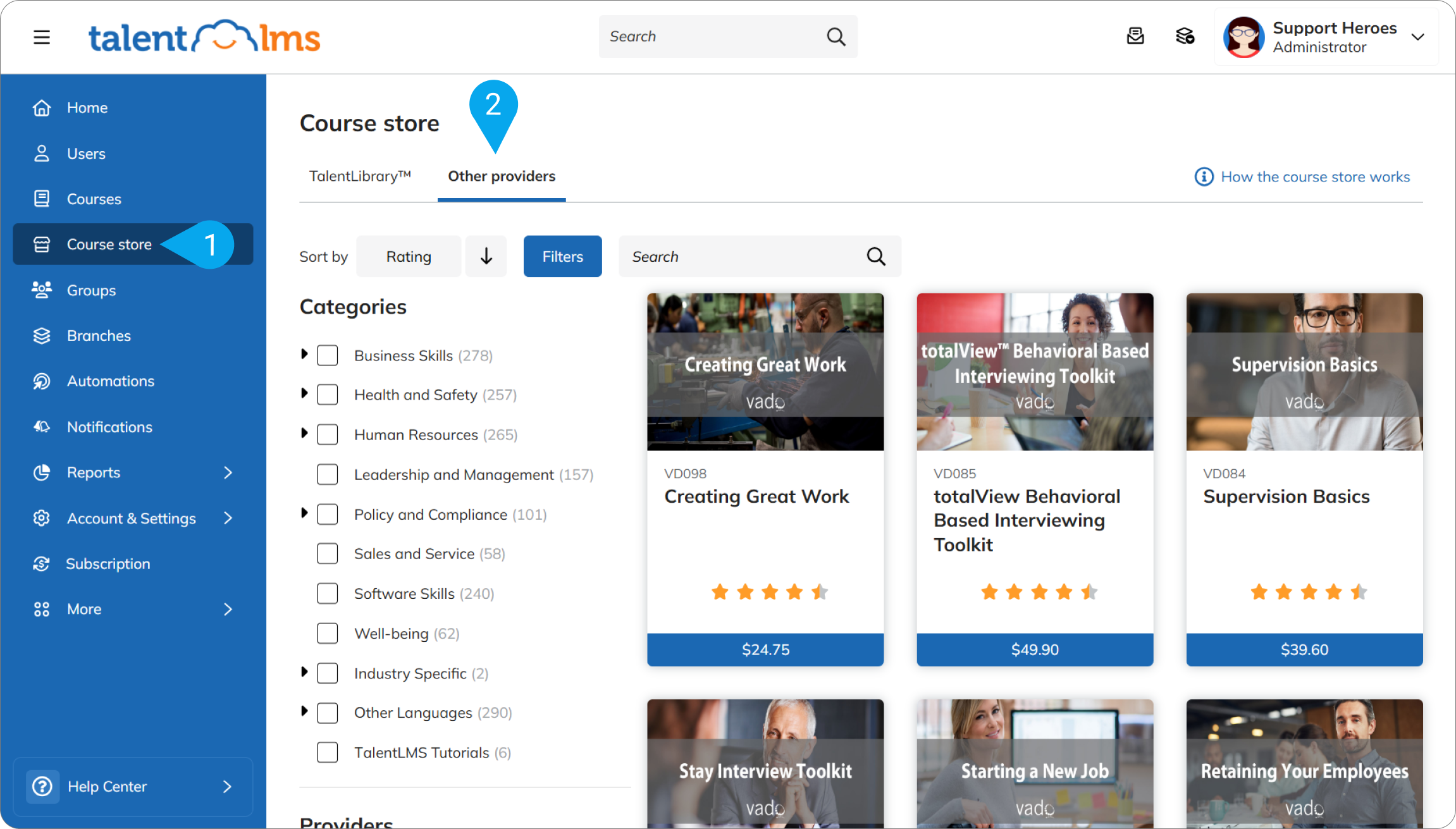
Task: Click in the course store search field
Action: (727, 256)
